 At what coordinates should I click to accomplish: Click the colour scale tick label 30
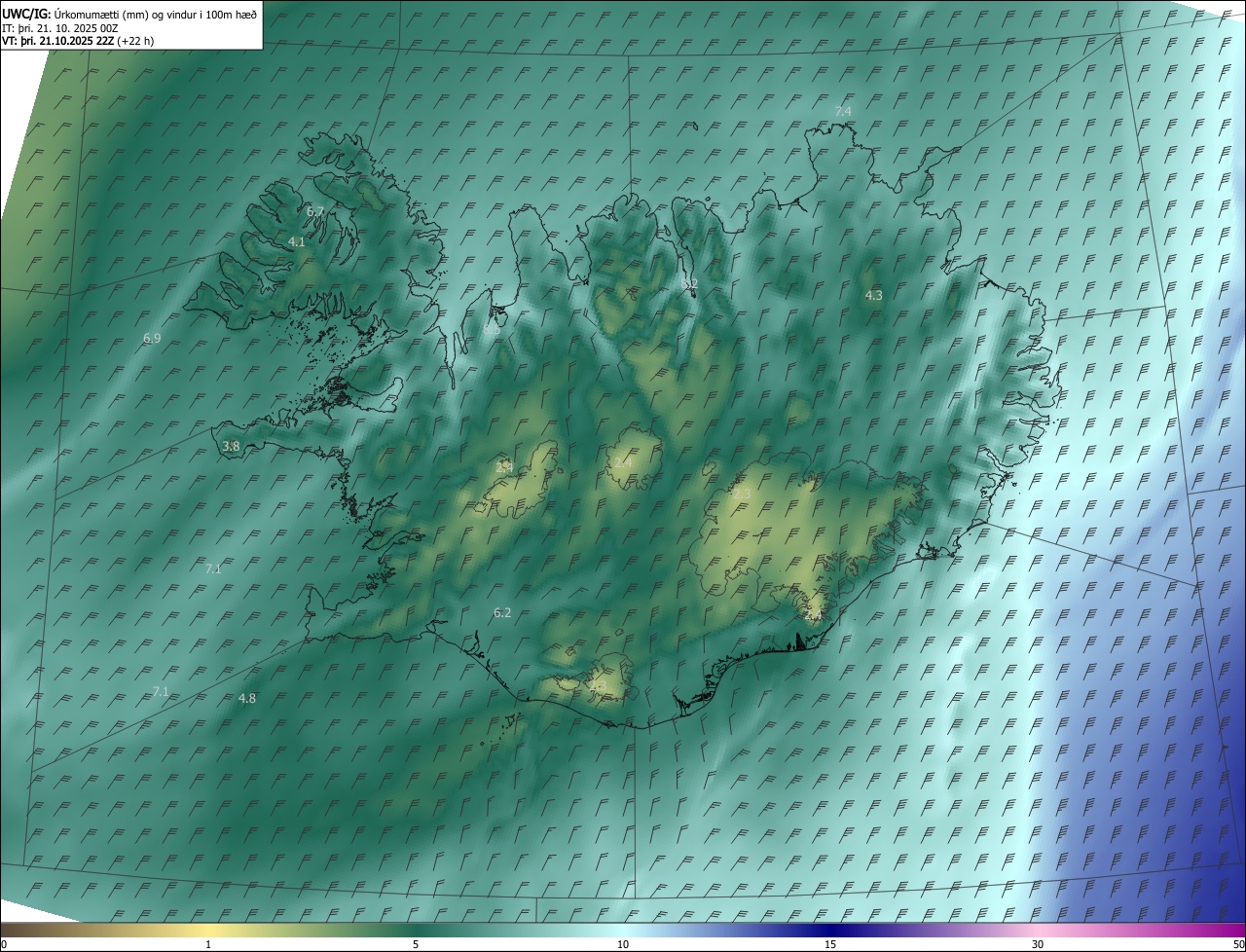point(1038,944)
